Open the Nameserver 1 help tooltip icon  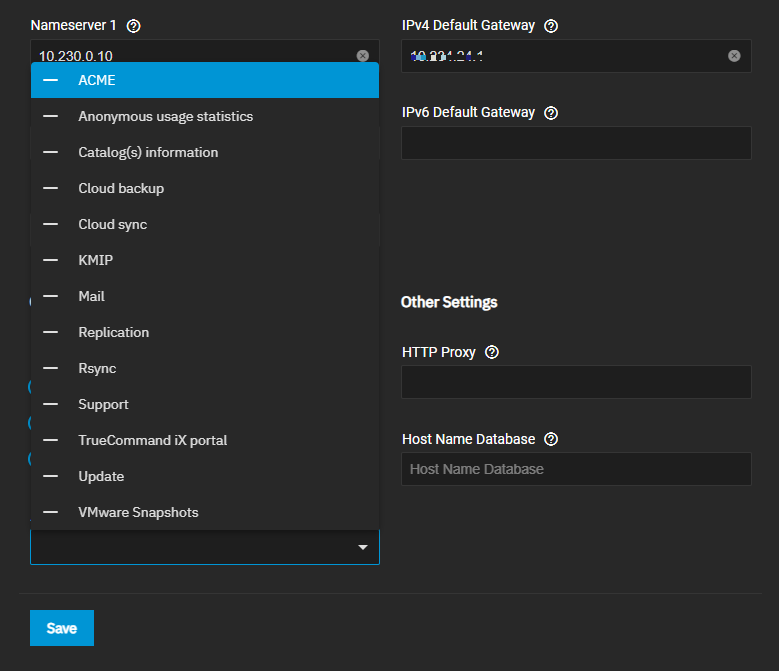pos(134,26)
